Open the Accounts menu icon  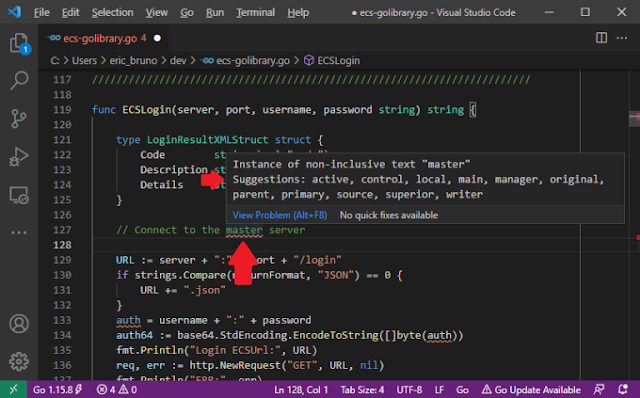click(19, 324)
